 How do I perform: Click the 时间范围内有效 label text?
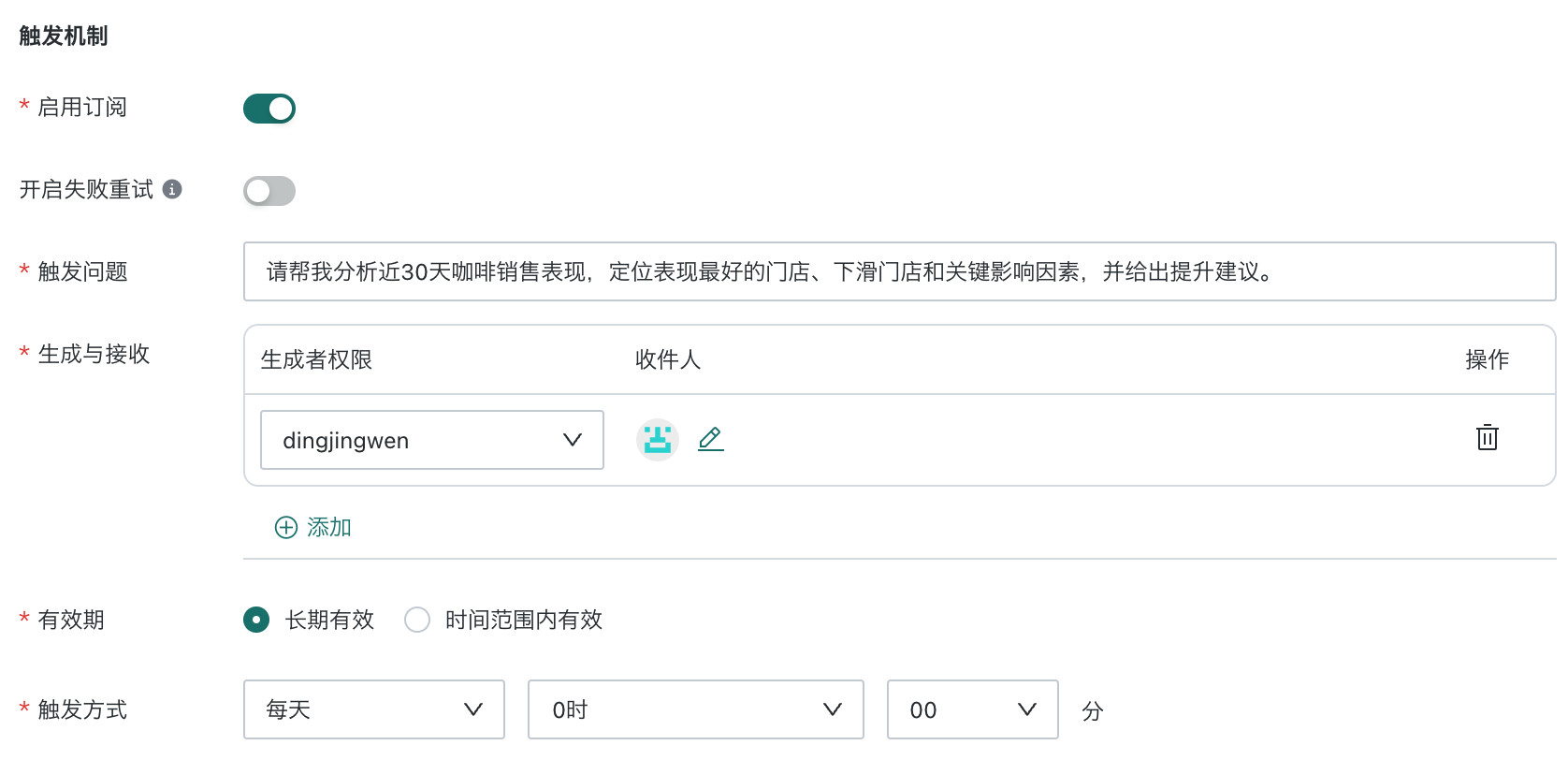524,620
